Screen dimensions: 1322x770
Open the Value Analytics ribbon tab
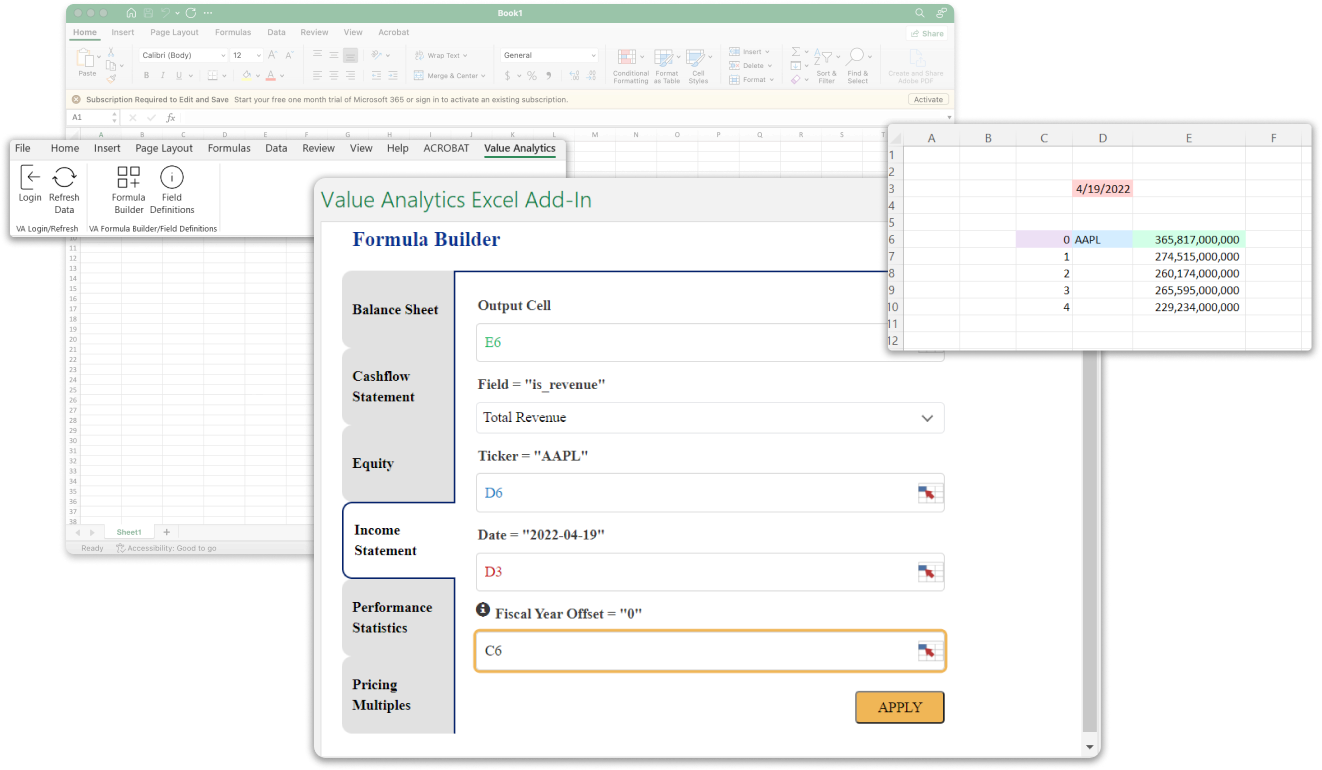pos(519,148)
